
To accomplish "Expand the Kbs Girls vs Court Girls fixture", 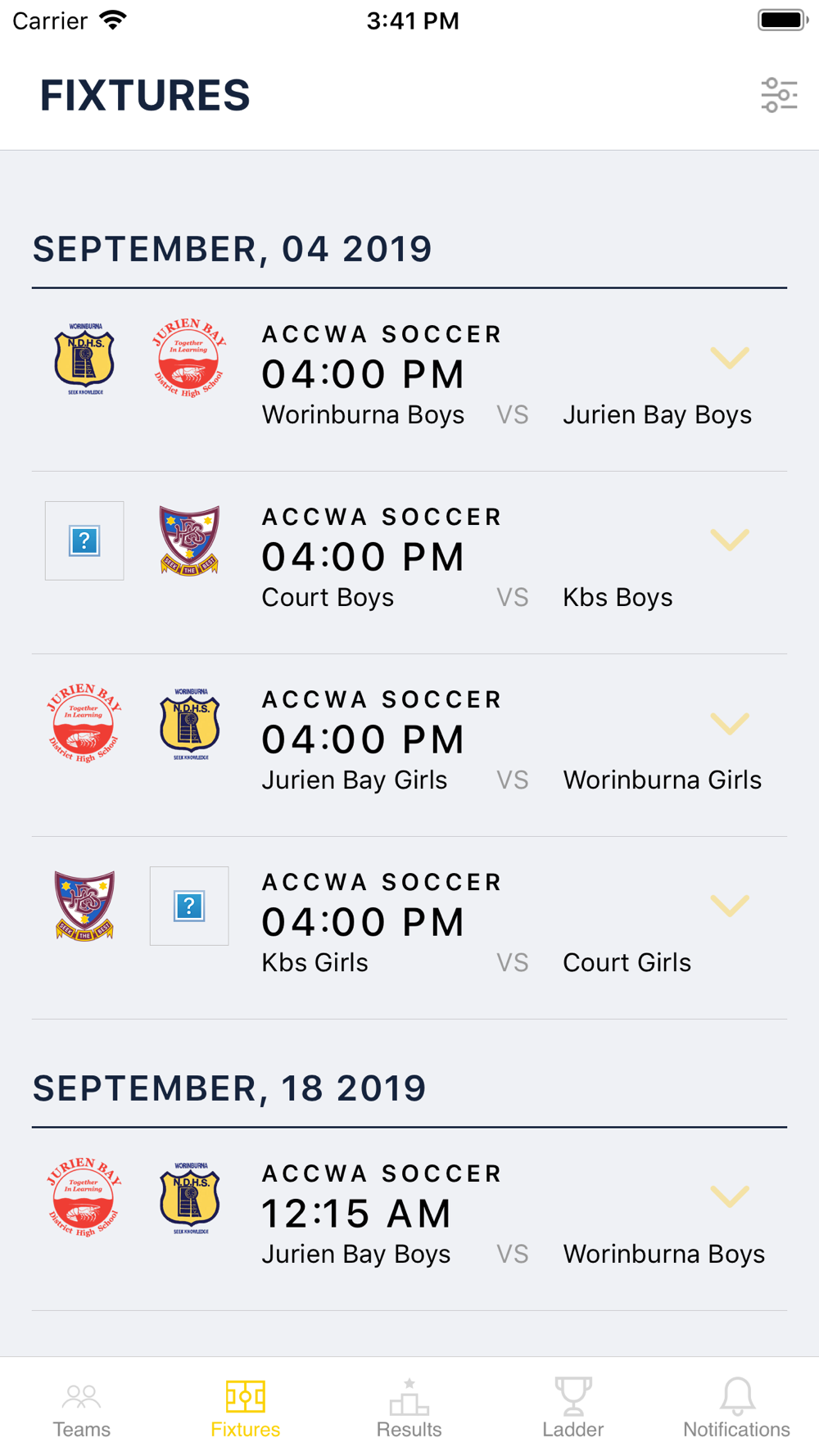I will 730,906.
